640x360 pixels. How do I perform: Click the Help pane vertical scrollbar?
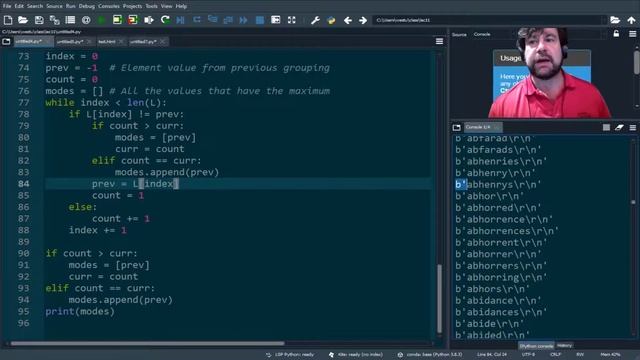[x=636, y=63]
